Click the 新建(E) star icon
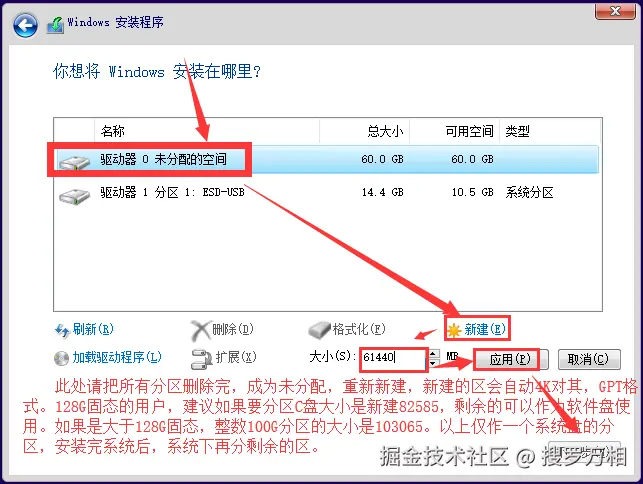The image size is (643, 484). pos(454,330)
